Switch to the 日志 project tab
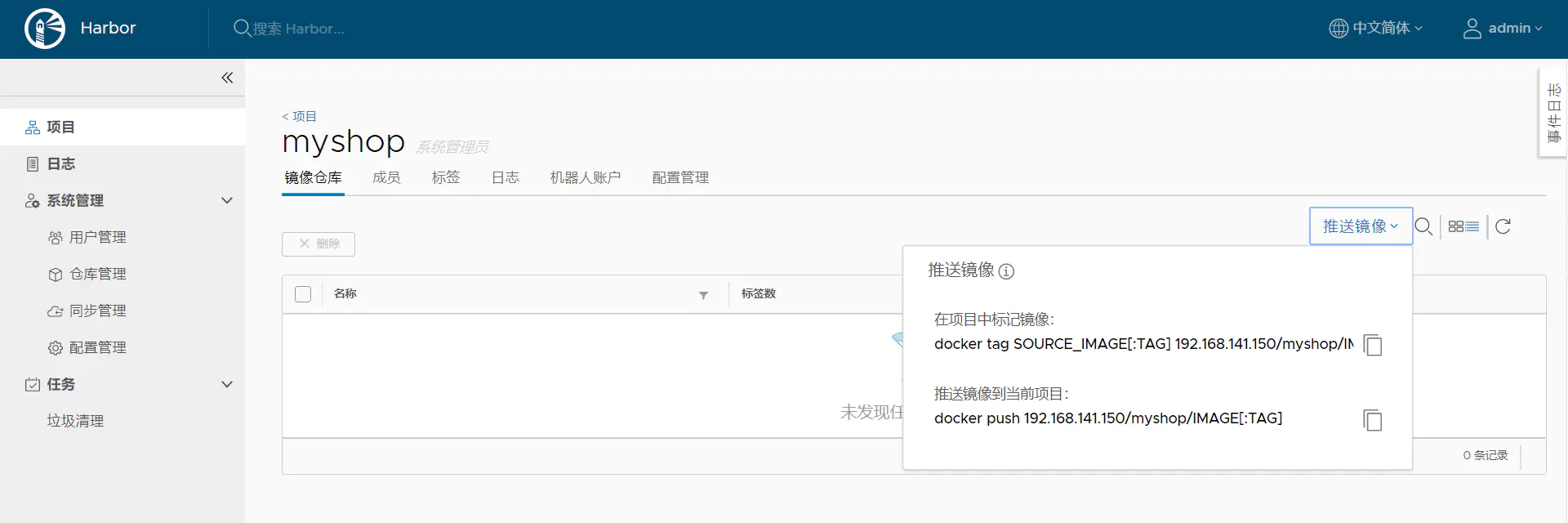Image resolution: width=1568 pixels, height=523 pixels. tap(506, 177)
